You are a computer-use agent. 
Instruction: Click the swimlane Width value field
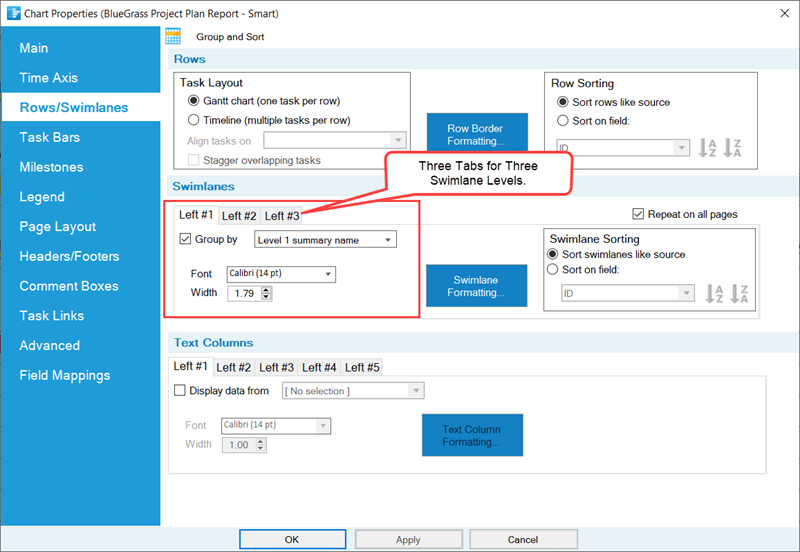[244, 293]
